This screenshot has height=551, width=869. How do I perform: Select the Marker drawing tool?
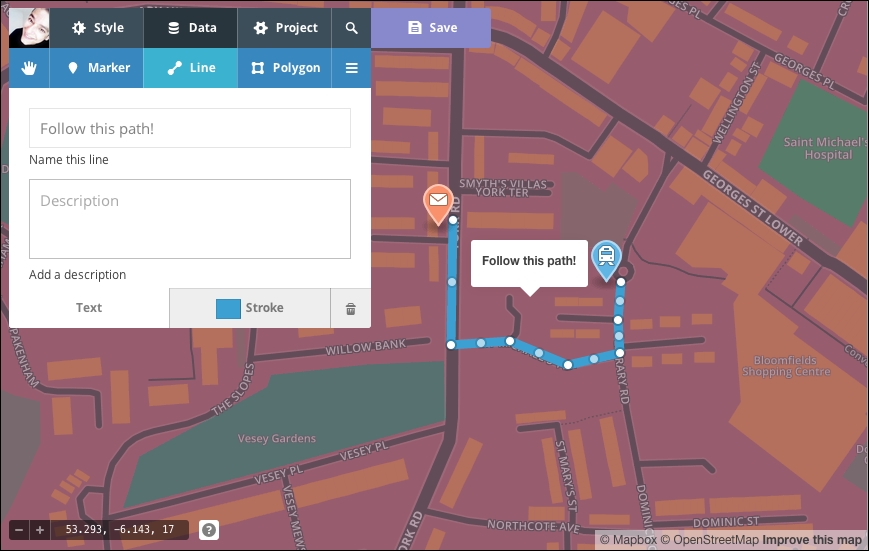click(x=97, y=68)
